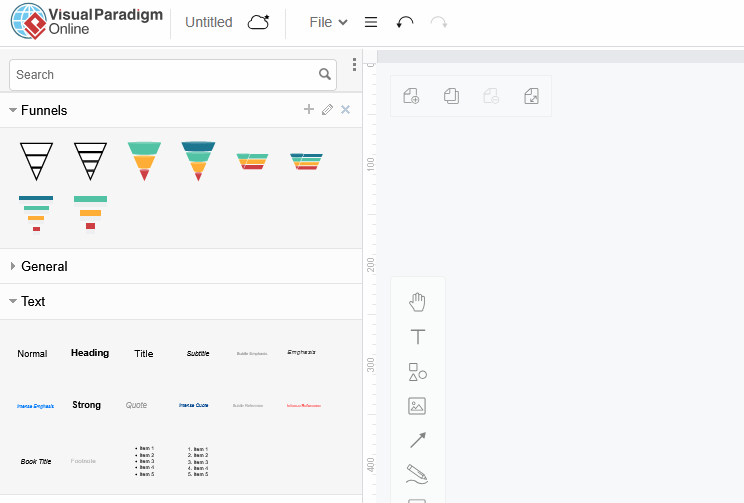The width and height of the screenshot is (744, 503).
Task: Click the Untitled diagram name
Action: click(x=209, y=22)
